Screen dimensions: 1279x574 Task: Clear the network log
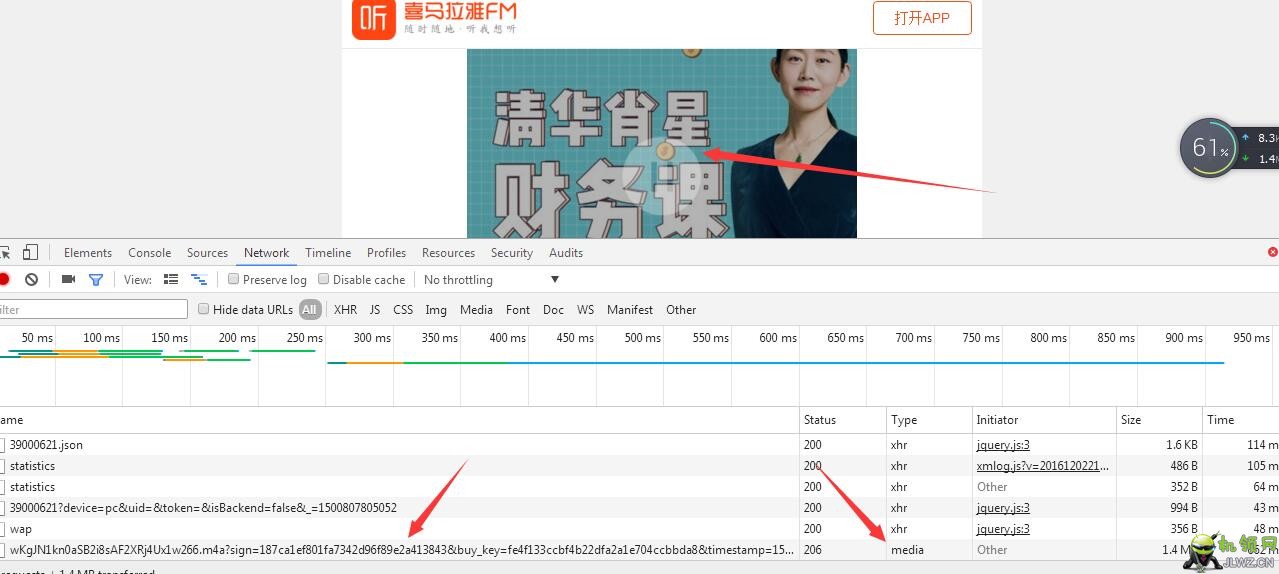click(31, 280)
